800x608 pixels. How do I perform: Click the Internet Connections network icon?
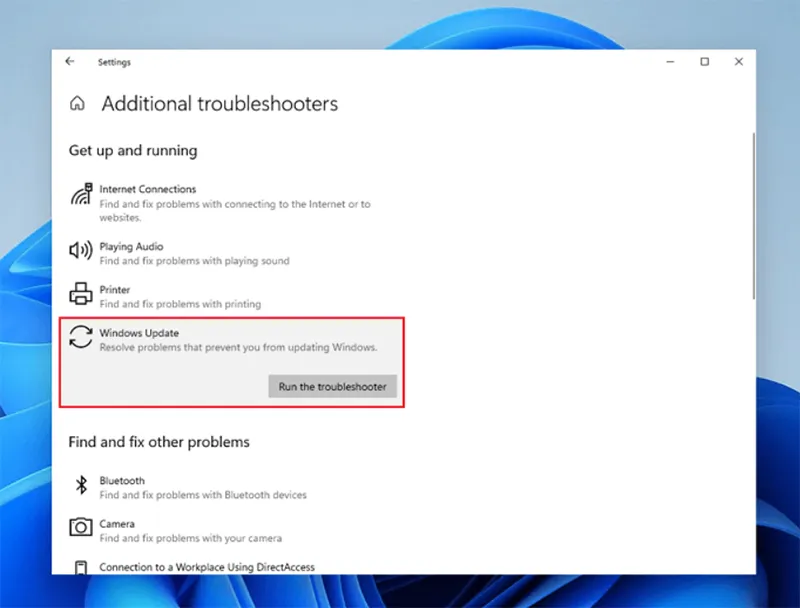[x=81, y=194]
